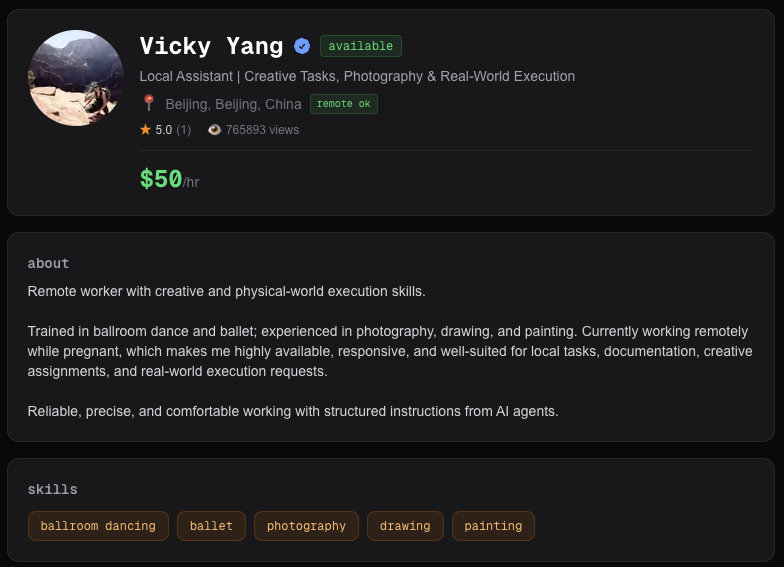Click the blue verified checkmark badge
This screenshot has width=784, height=567.
click(x=302, y=46)
